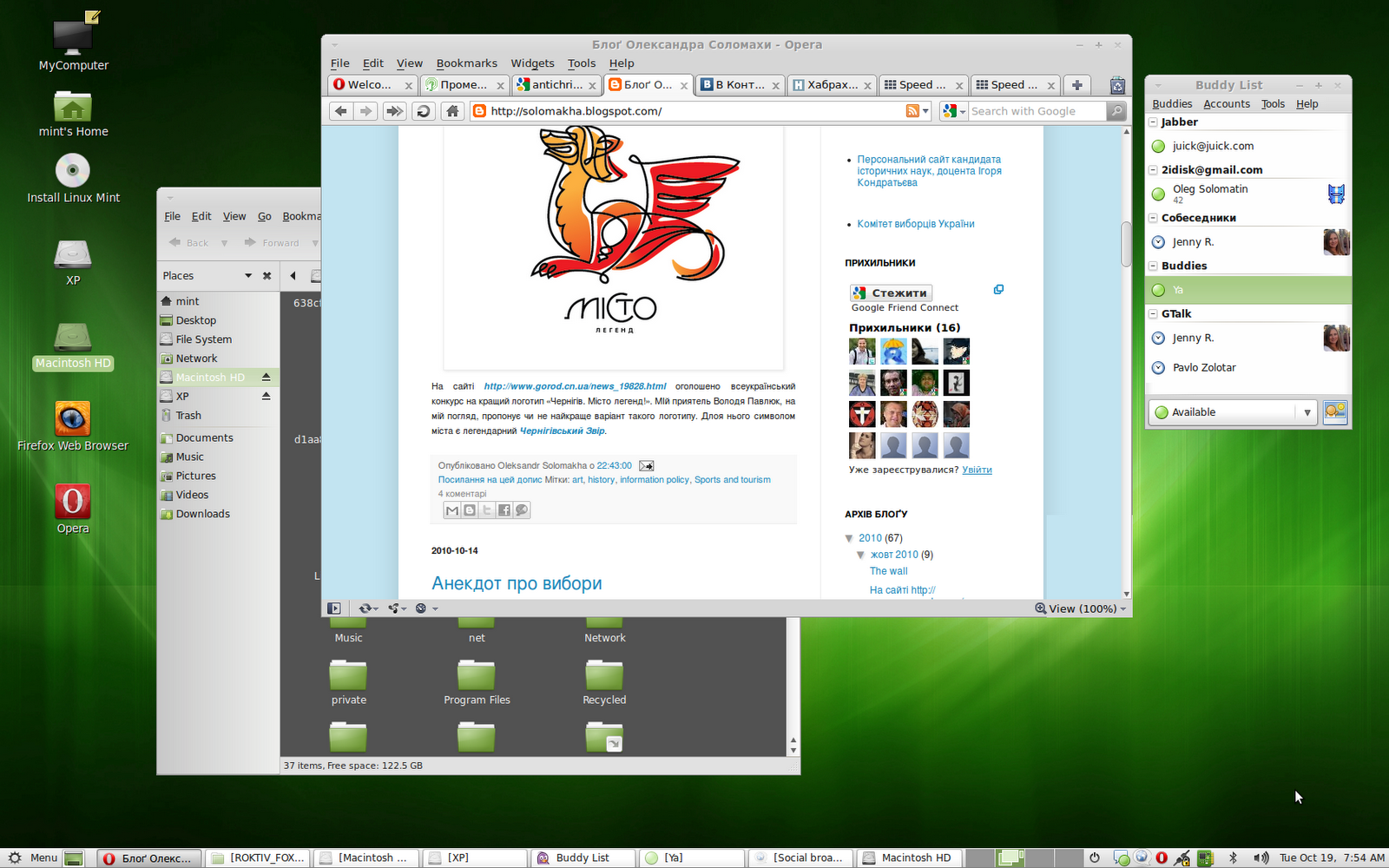Image resolution: width=1389 pixels, height=868 pixels.
Task: Eject the XP volume in the Places sidebar
Action: (267, 396)
